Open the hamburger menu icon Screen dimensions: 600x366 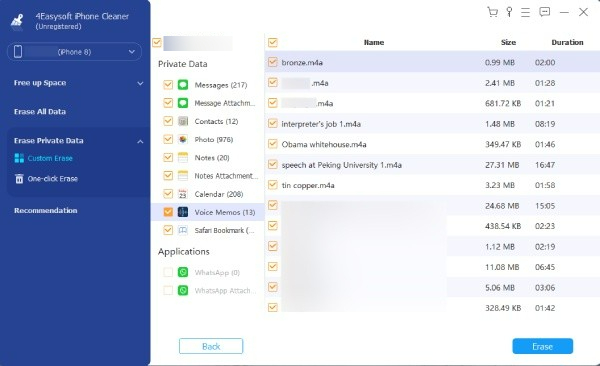[x=525, y=12]
